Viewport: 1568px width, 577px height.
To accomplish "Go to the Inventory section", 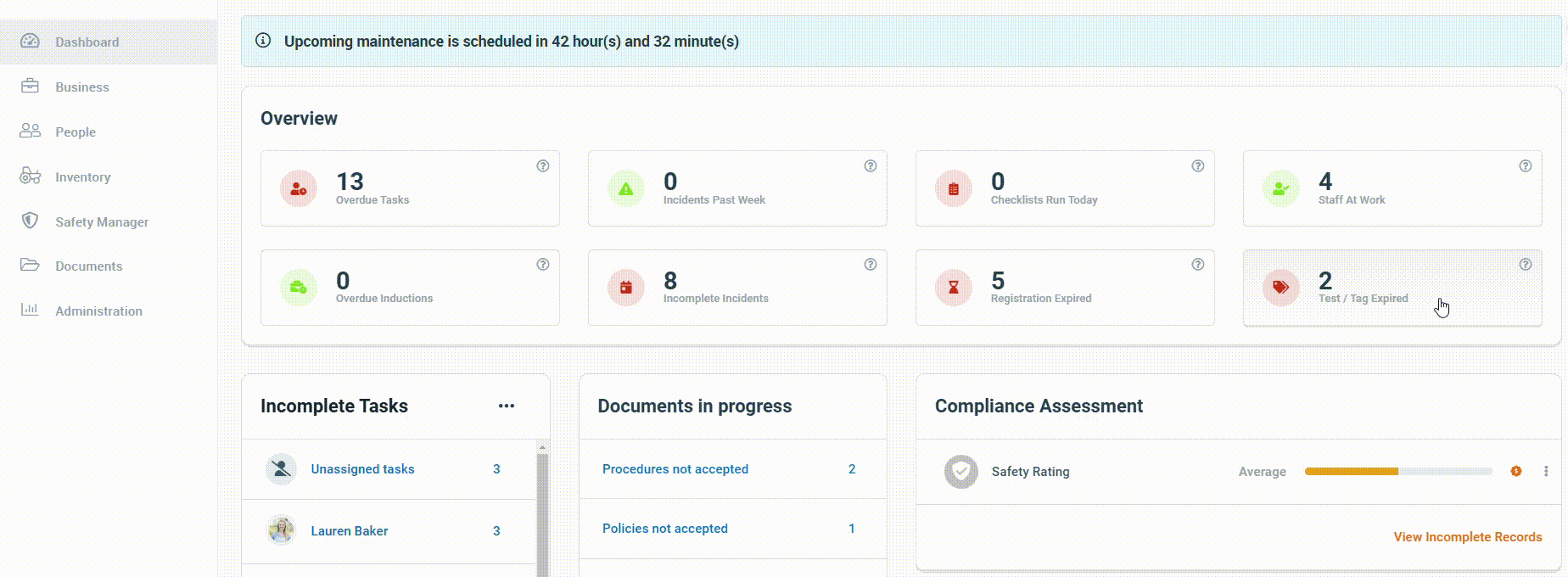I will 82,176.
